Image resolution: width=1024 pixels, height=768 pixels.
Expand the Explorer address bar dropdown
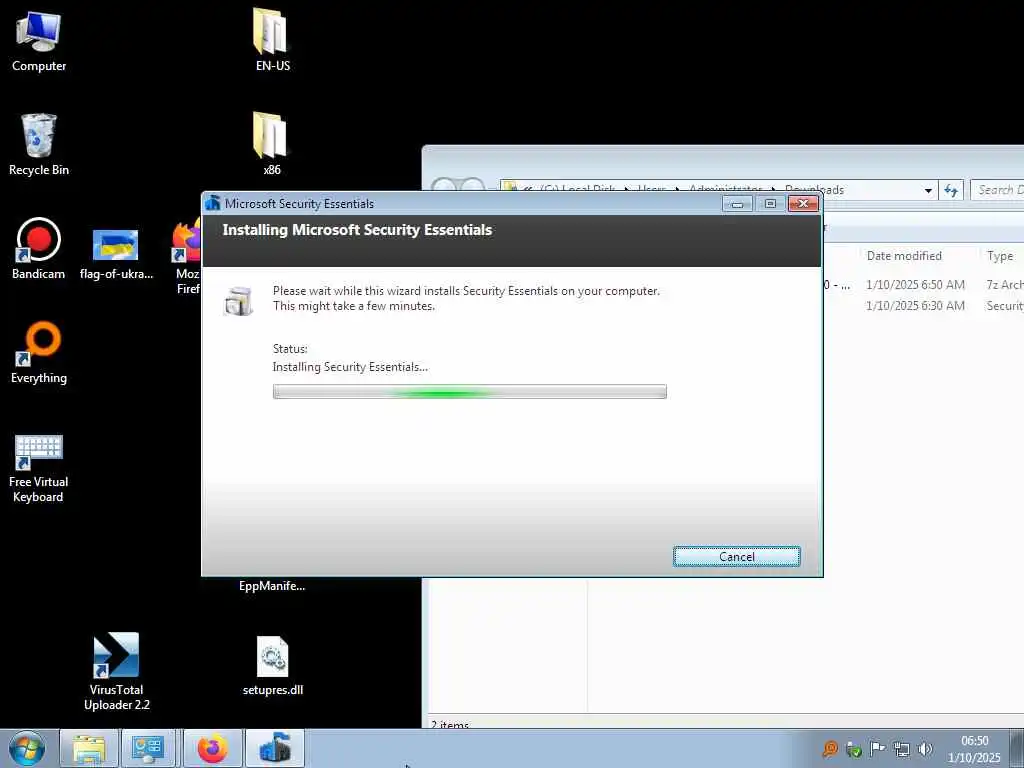click(928, 191)
